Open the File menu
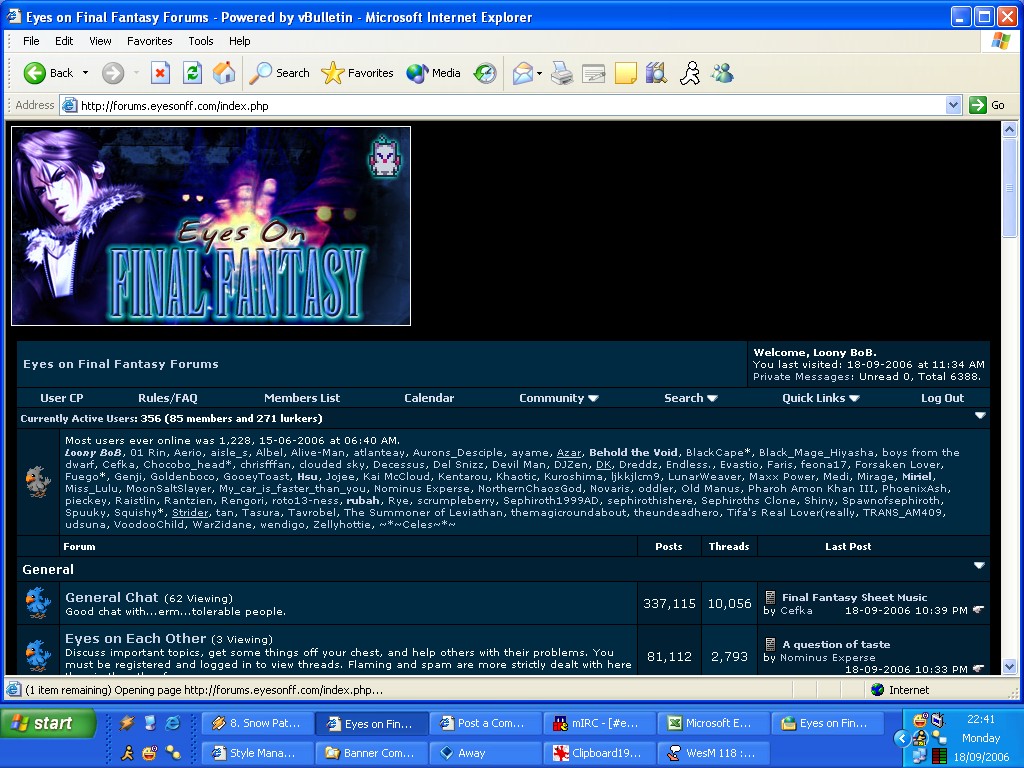Viewport: 1024px width, 768px height. [x=31, y=41]
